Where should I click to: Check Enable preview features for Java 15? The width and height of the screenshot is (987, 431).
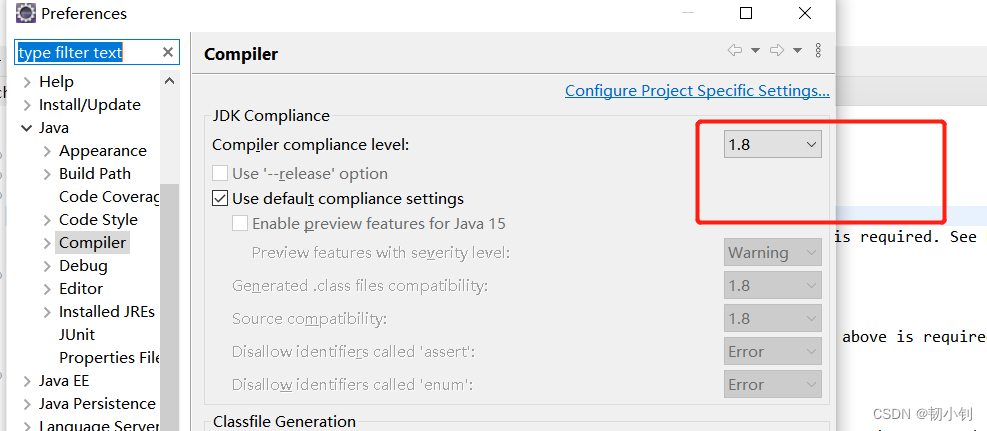(240, 224)
